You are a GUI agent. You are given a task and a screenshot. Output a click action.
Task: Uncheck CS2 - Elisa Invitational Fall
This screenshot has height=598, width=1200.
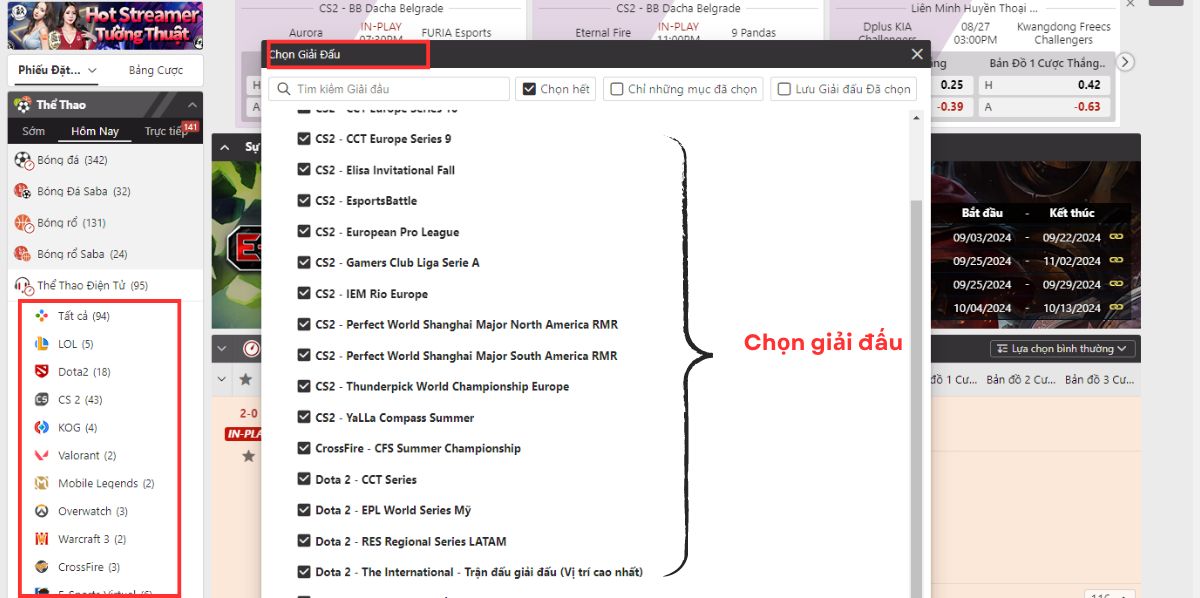[304, 170]
